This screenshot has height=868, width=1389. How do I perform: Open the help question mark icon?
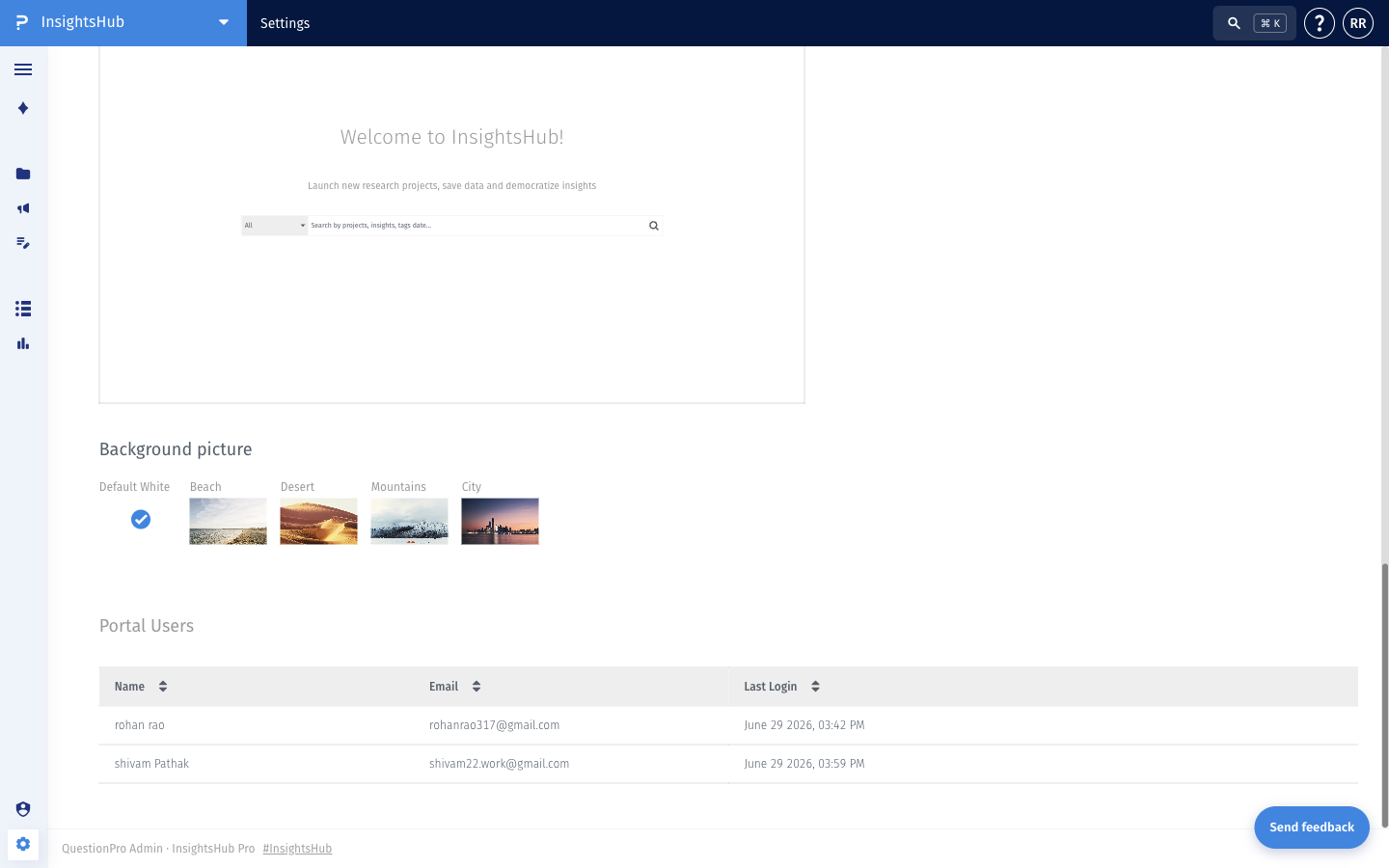(1319, 23)
